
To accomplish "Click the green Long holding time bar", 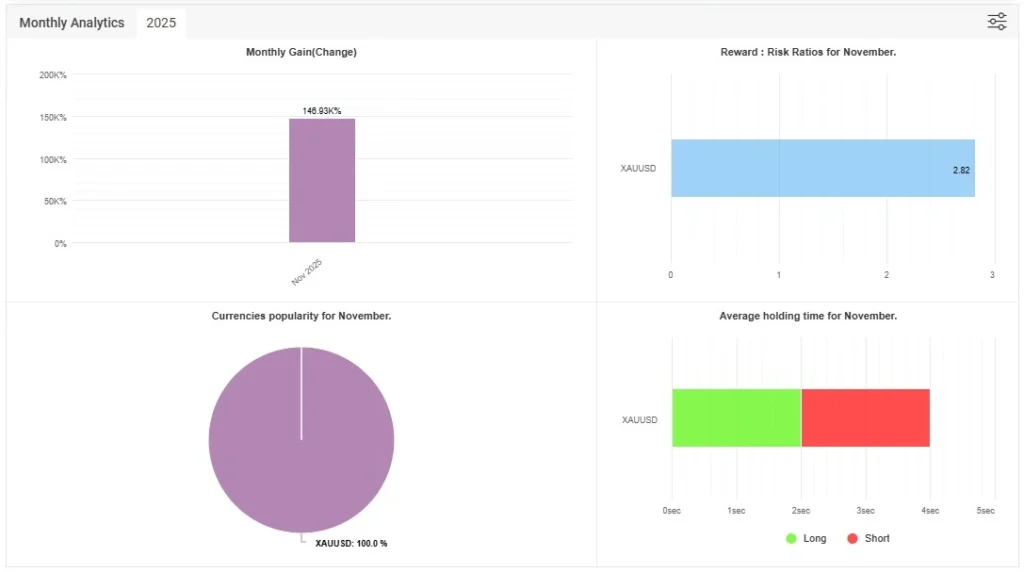I will [x=736, y=418].
